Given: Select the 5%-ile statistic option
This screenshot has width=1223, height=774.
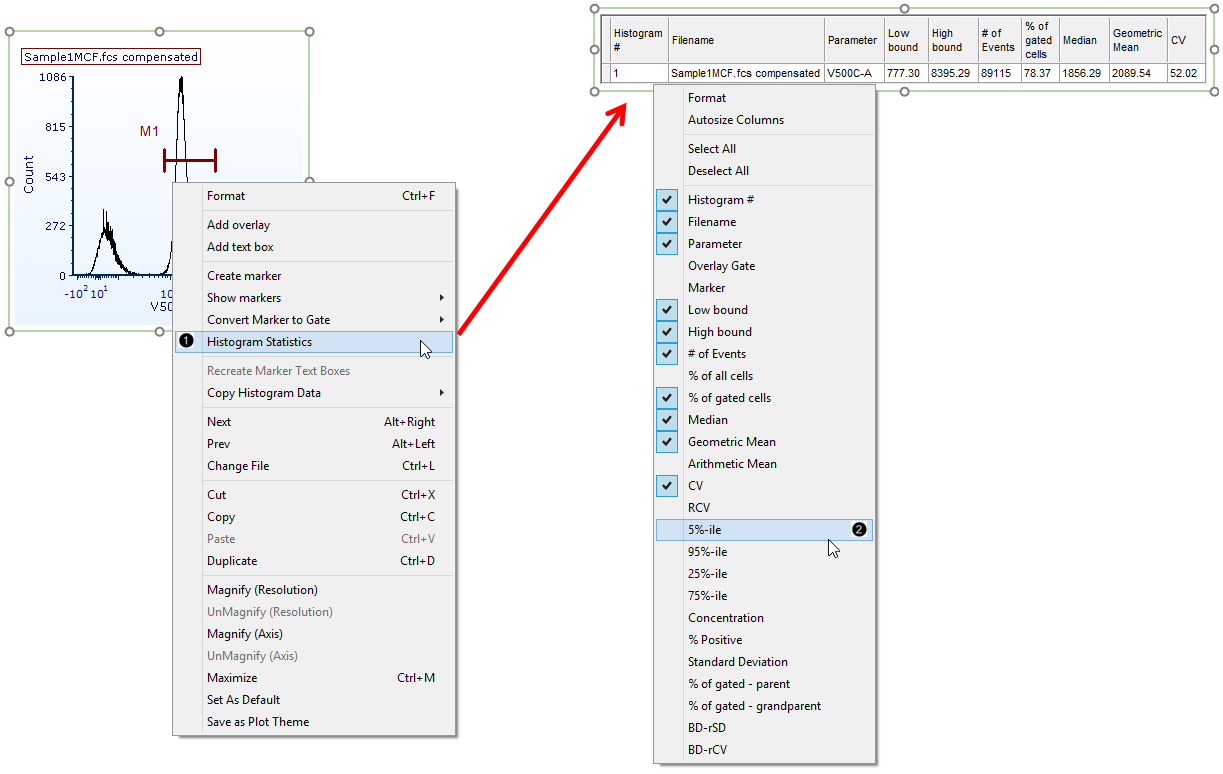Looking at the screenshot, I should (x=704, y=530).
